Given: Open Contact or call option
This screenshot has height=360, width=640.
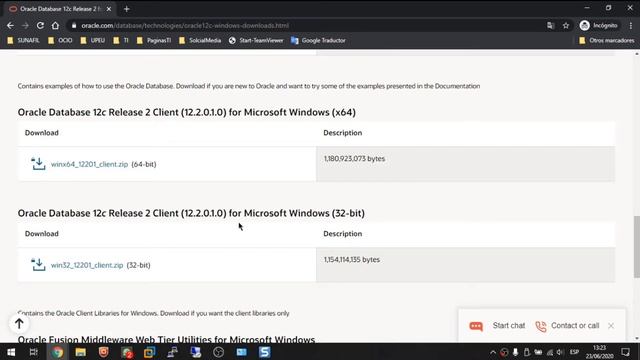Looking at the screenshot, I should (x=575, y=326).
